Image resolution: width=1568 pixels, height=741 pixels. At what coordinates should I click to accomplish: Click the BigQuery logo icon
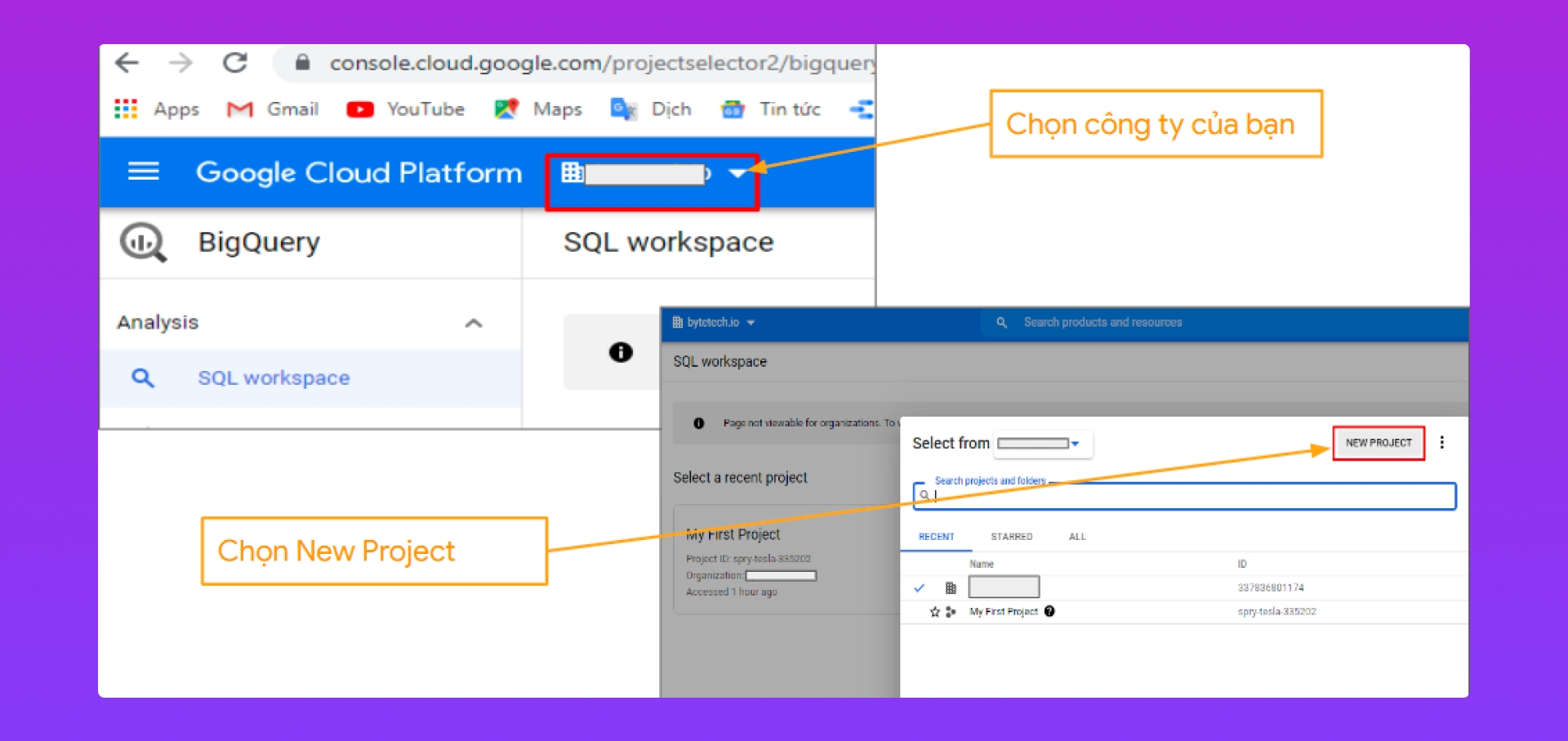coord(143,243)
